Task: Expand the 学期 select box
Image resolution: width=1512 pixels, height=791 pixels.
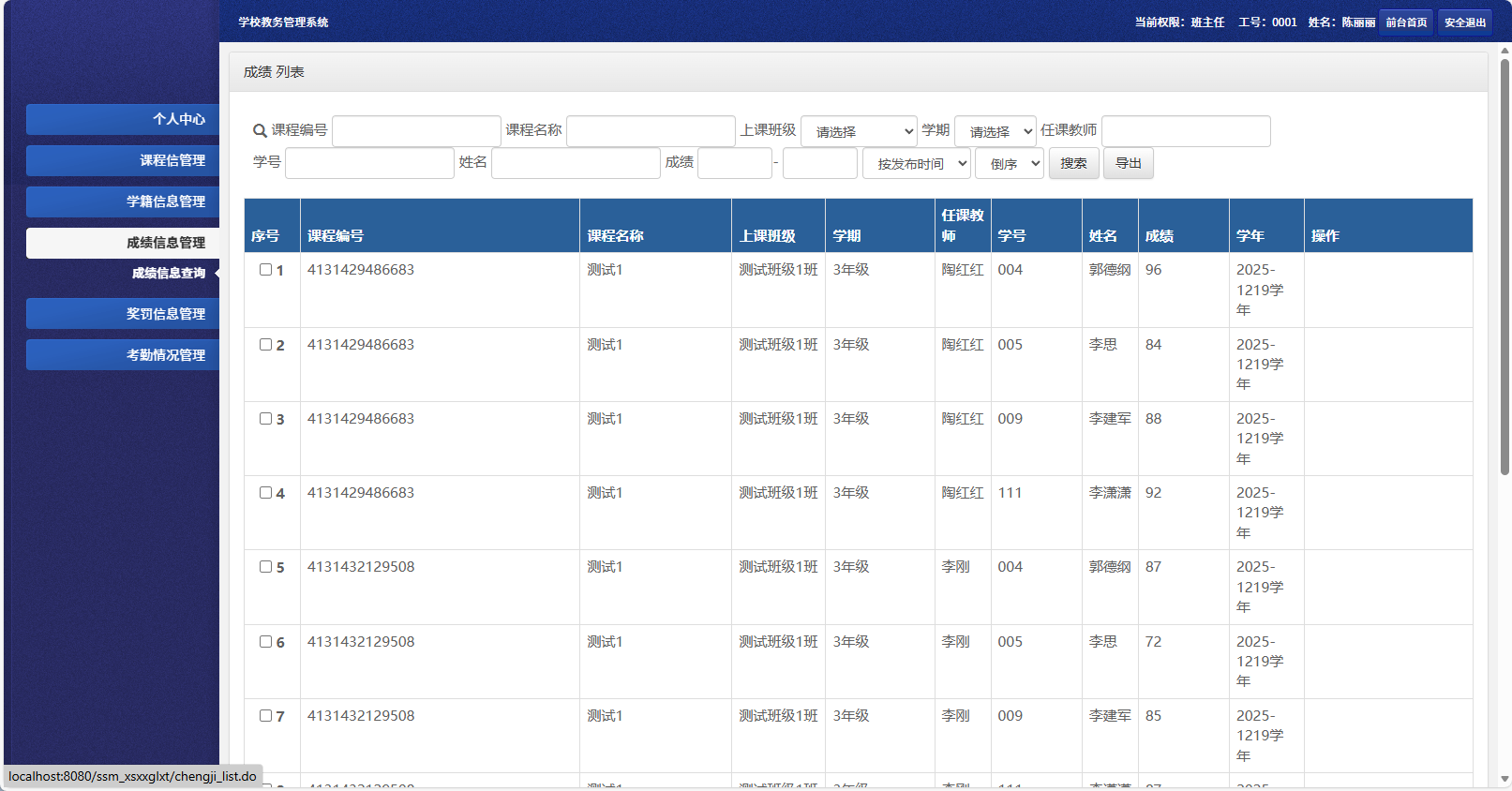Action: coord(995,131)
